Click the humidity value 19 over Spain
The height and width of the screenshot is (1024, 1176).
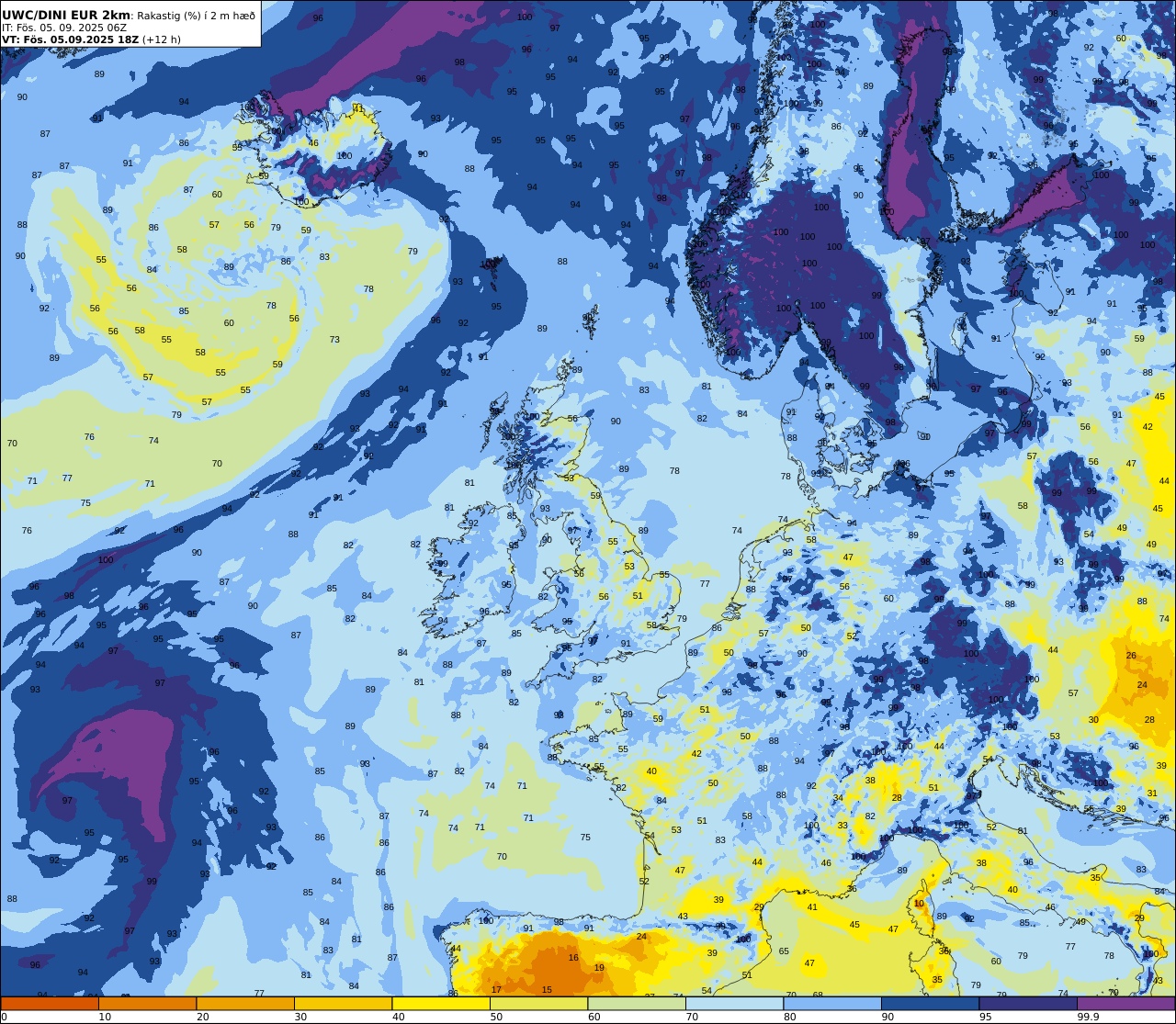599,968
